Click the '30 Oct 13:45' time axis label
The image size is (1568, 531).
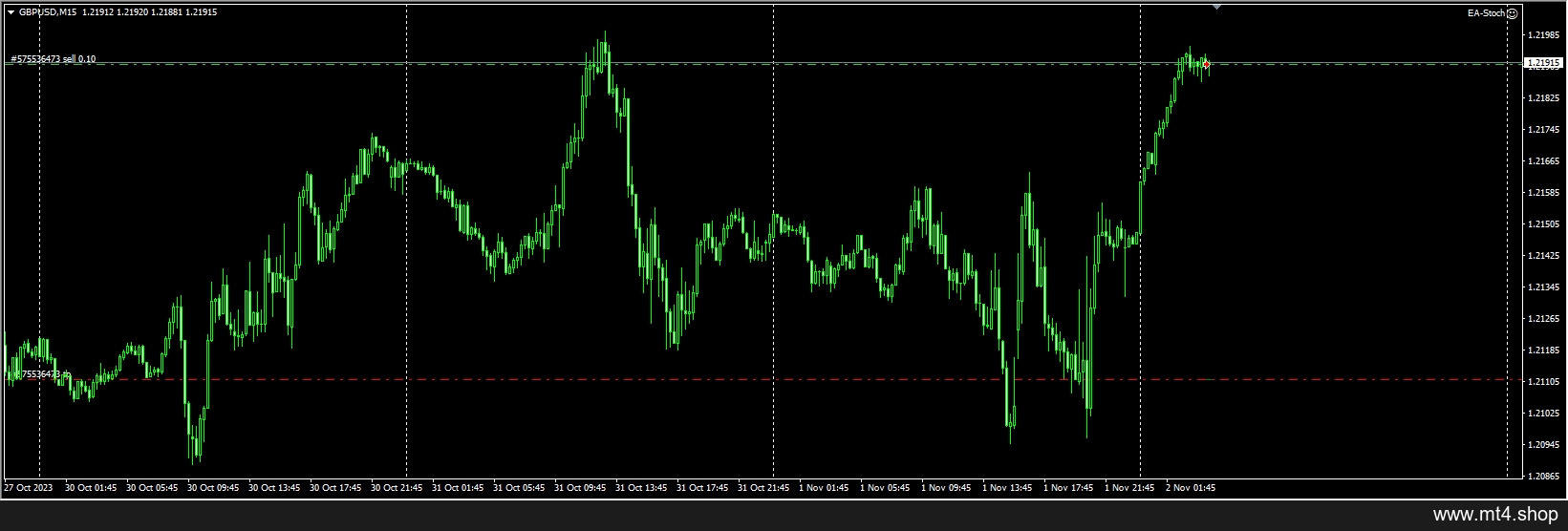(x=274, y=488)
